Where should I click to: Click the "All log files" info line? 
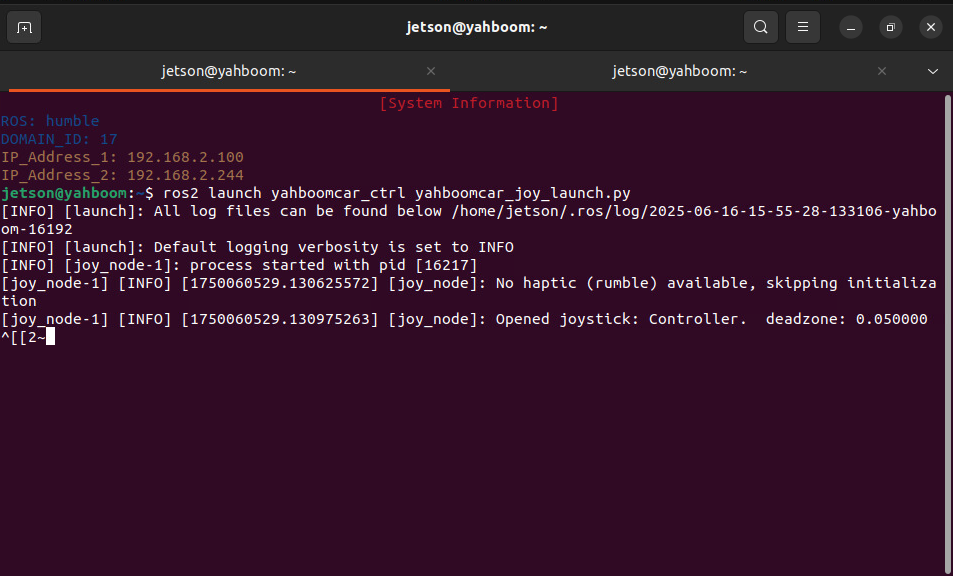point(469,220)
